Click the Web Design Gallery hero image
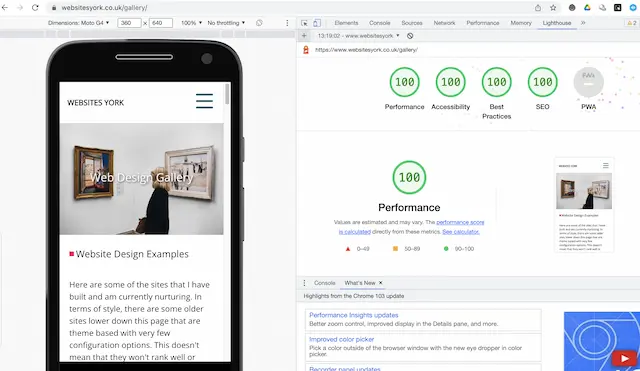640x371 pixels. [x=142, y=179]
